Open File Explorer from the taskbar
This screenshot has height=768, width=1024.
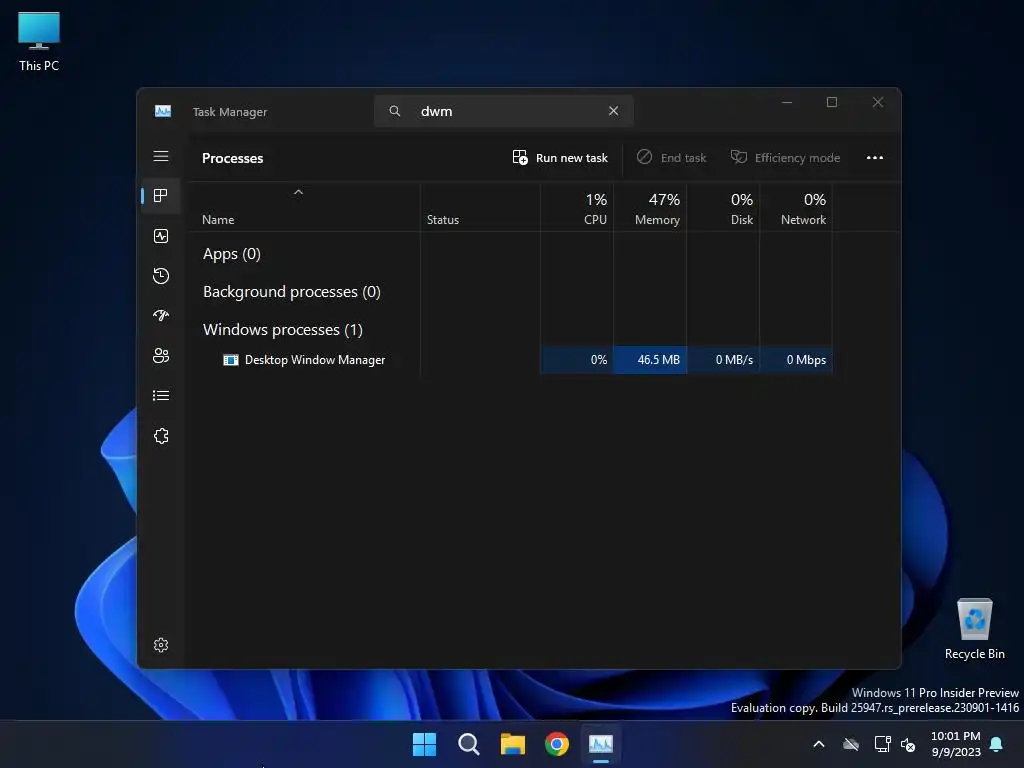point(513,744)
